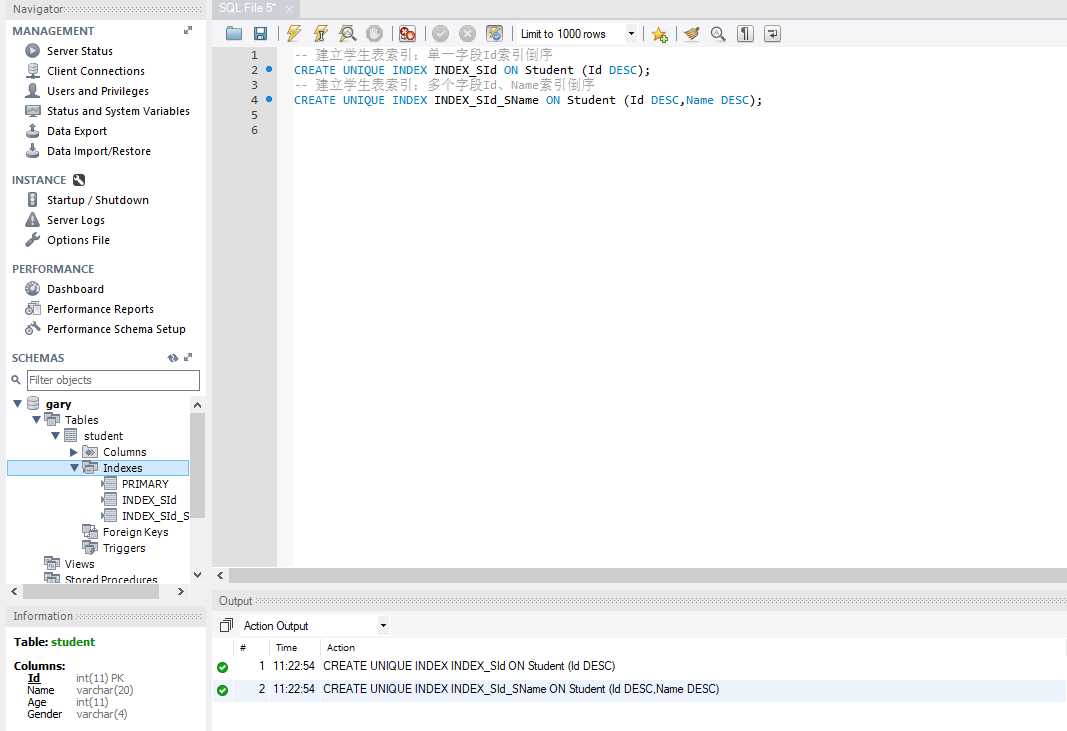Open Server Status page
The height and width of the screenshot is (731, 1067).
[x=80, y=51]
